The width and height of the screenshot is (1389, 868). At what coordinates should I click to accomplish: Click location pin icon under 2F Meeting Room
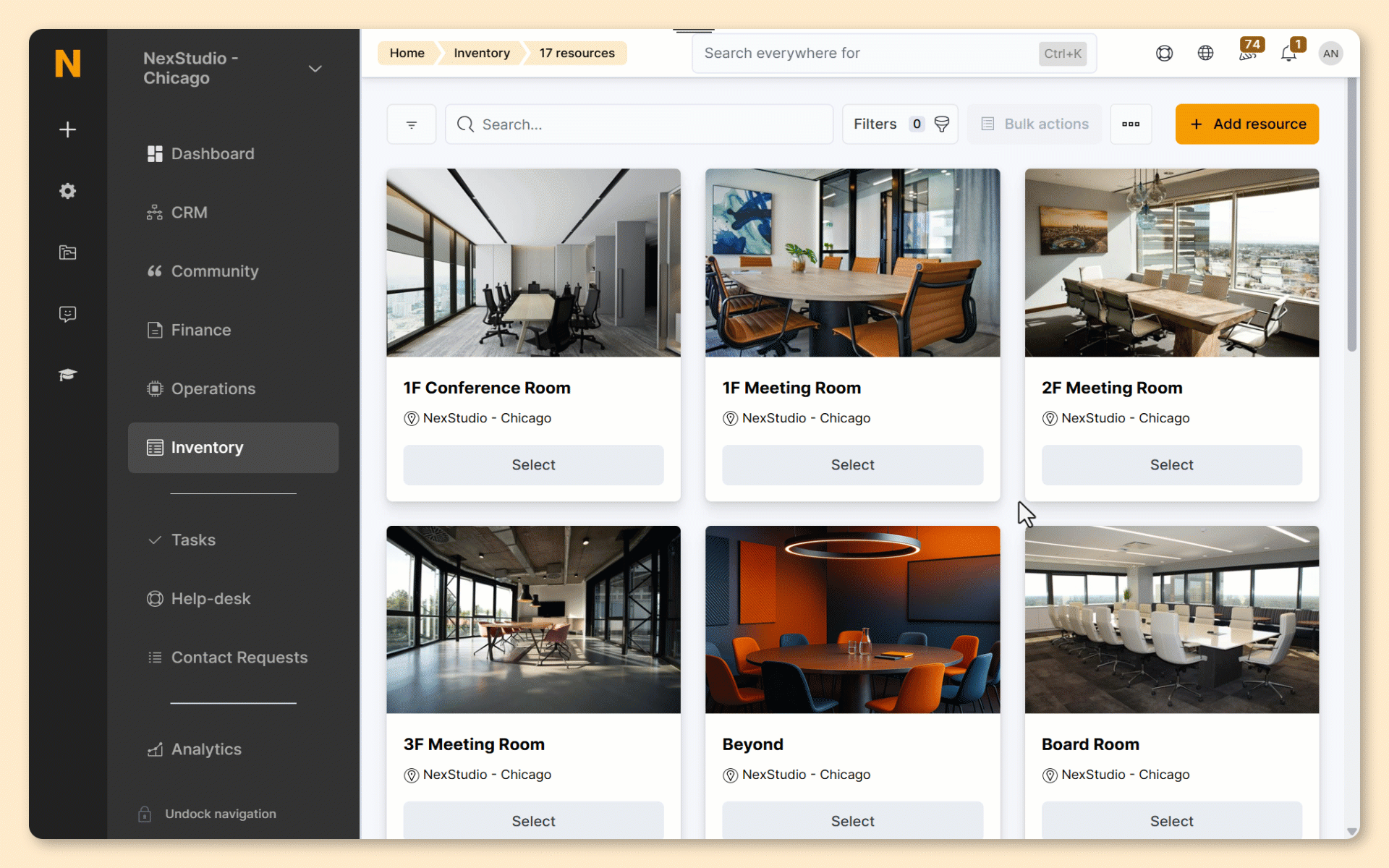pyautogui.click(x=1050, y=419)
